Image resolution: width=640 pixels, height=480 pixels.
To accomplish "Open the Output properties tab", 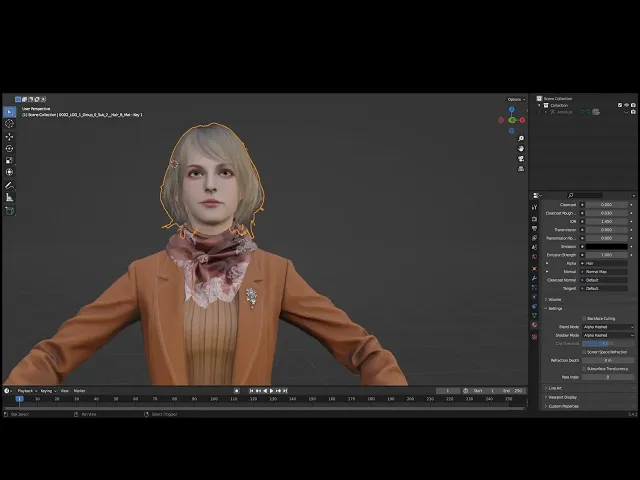I will (x=534, y=229).
